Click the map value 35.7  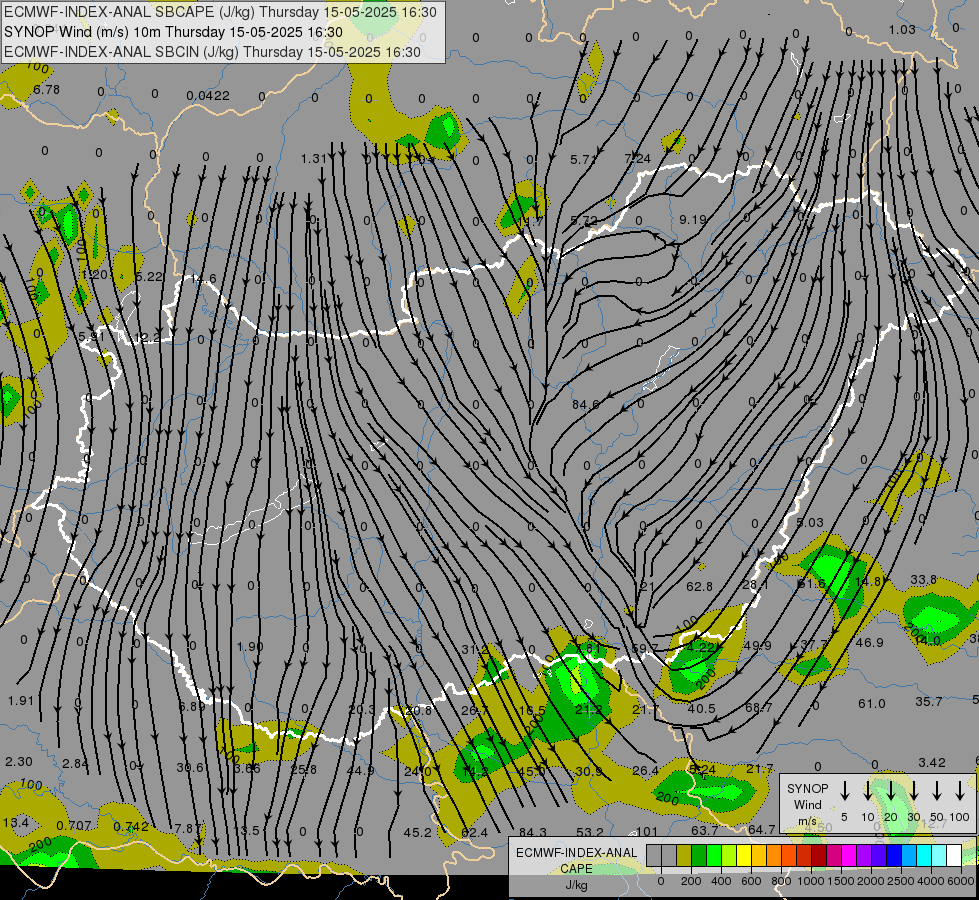(x=929, y=701)
